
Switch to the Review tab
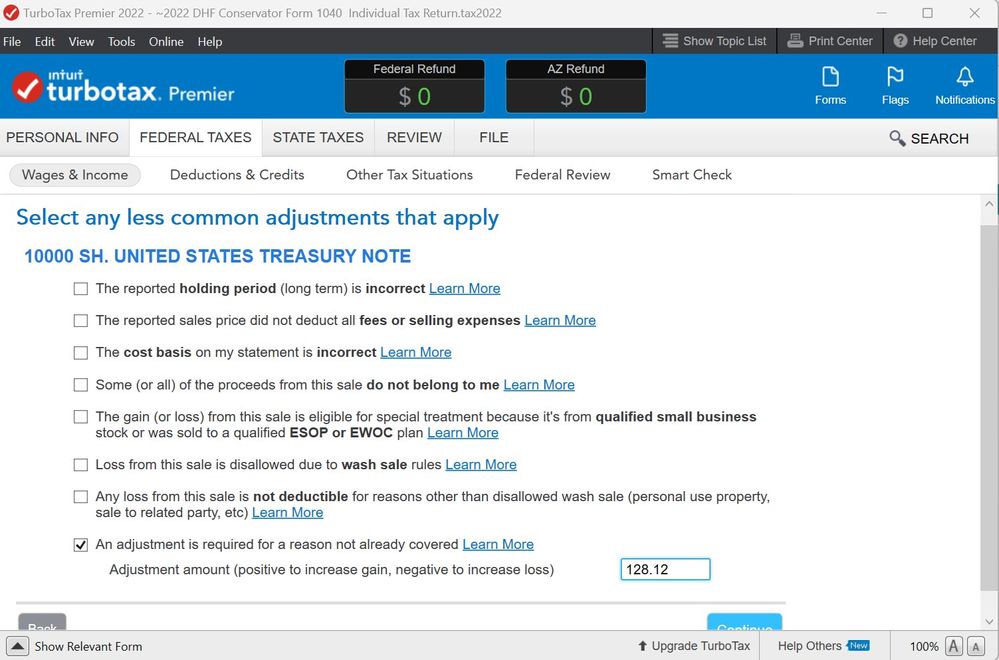pyautogui.click(x=414, y=138)
